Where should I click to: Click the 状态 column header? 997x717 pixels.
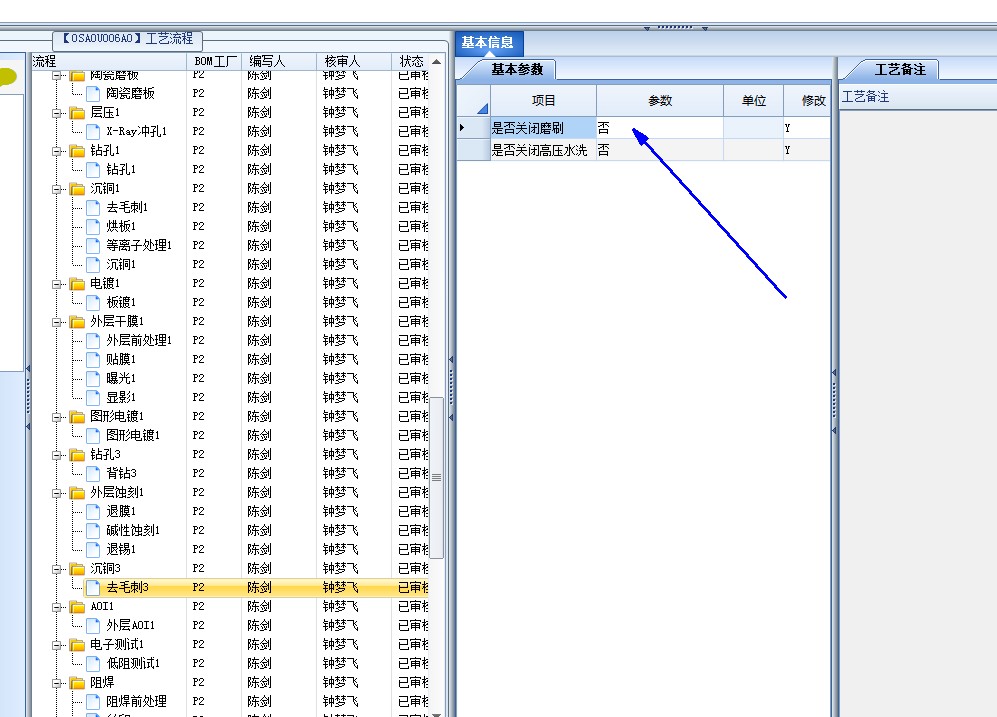[411, 61]
